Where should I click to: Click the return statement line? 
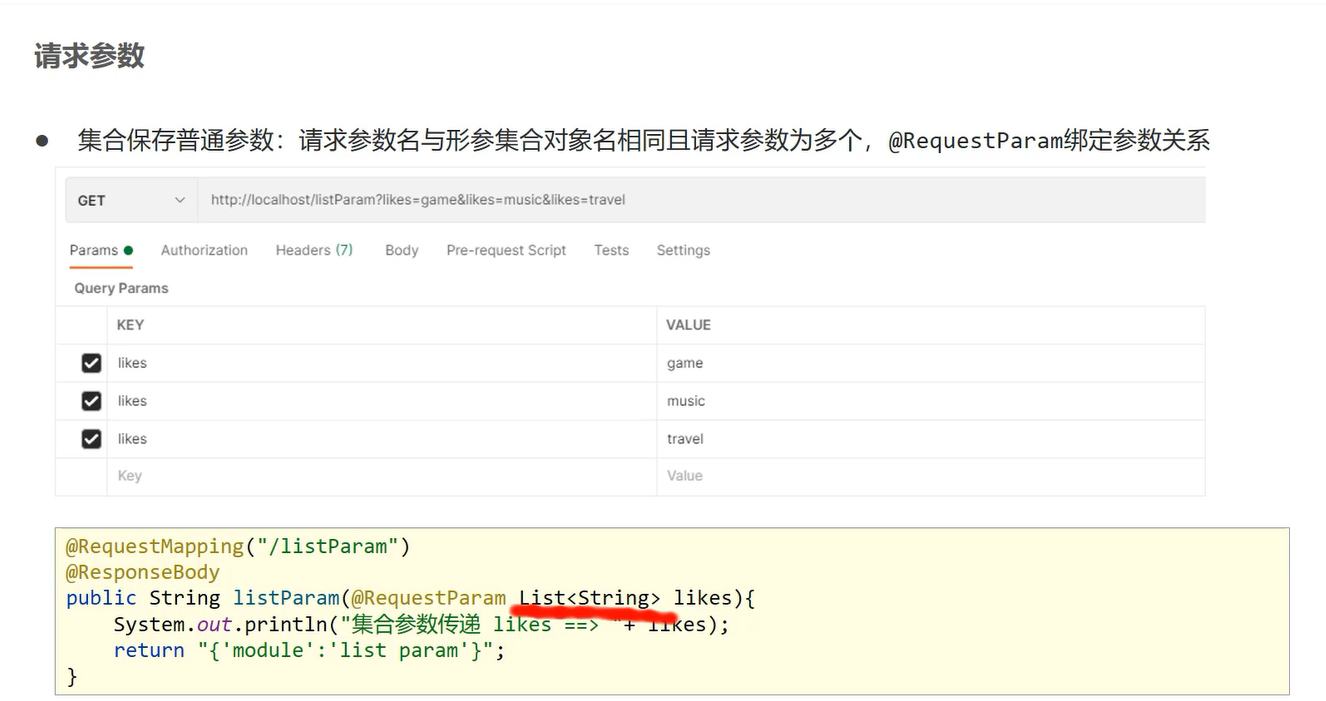click(309, 650)
